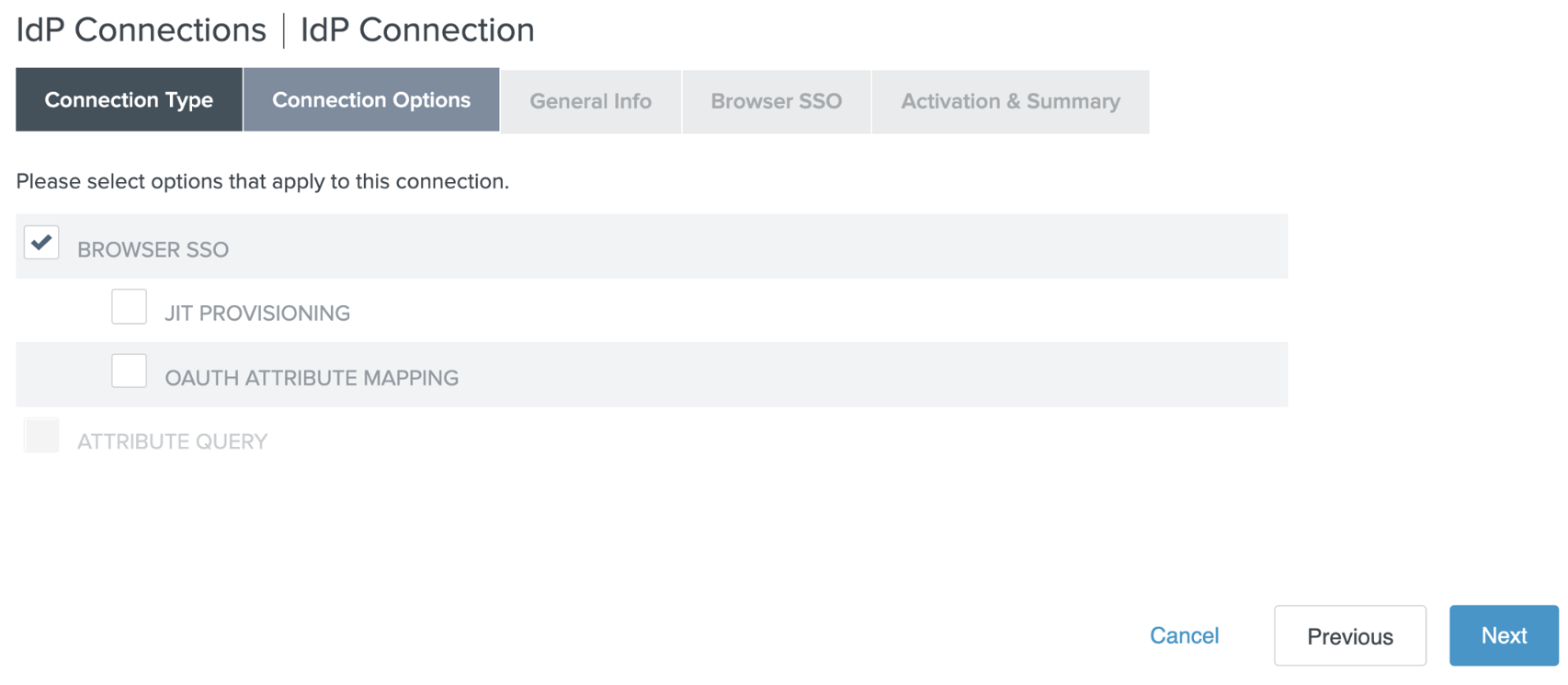Click the OAUTH ATTRIBUTE MAPPING label text

coord(312,378)
